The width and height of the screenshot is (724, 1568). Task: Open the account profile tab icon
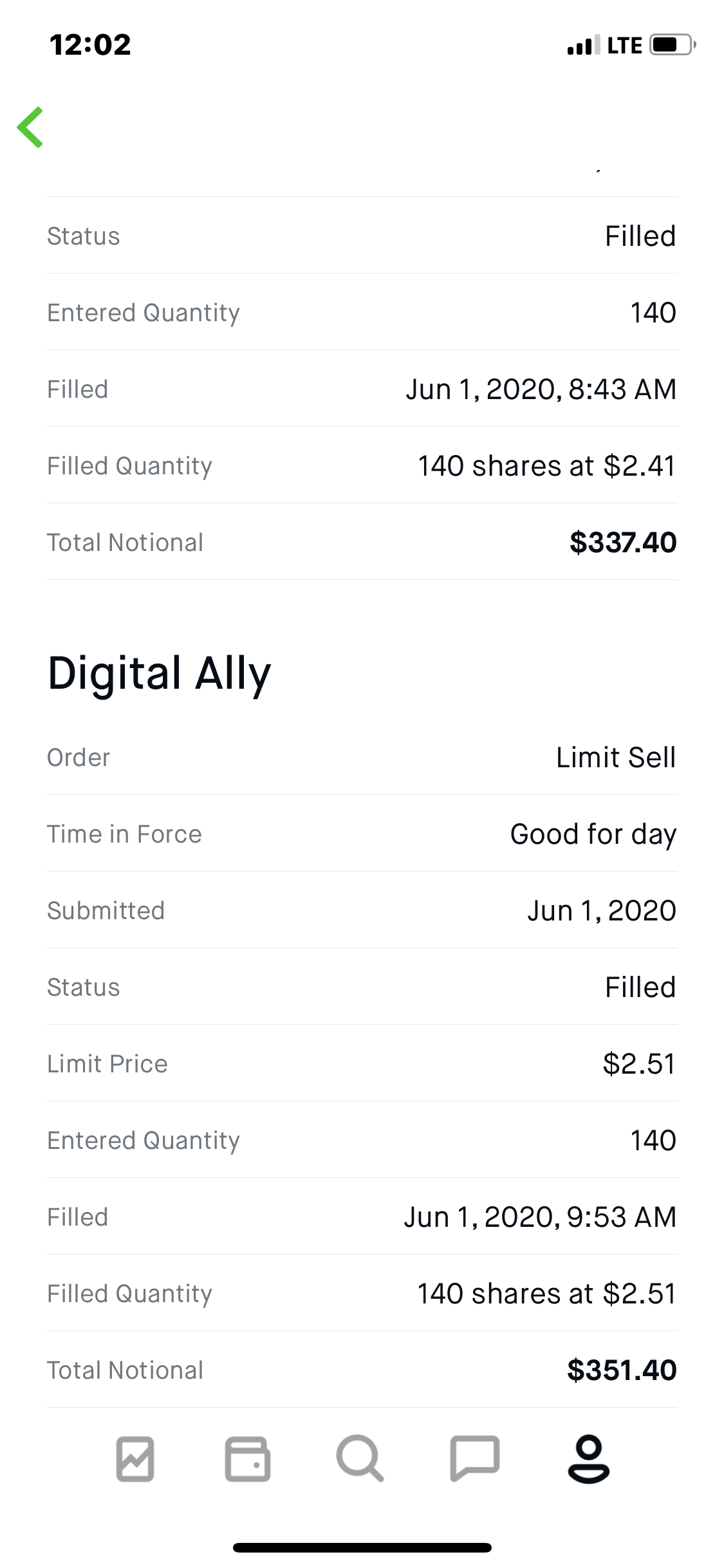pos(588,1459)
